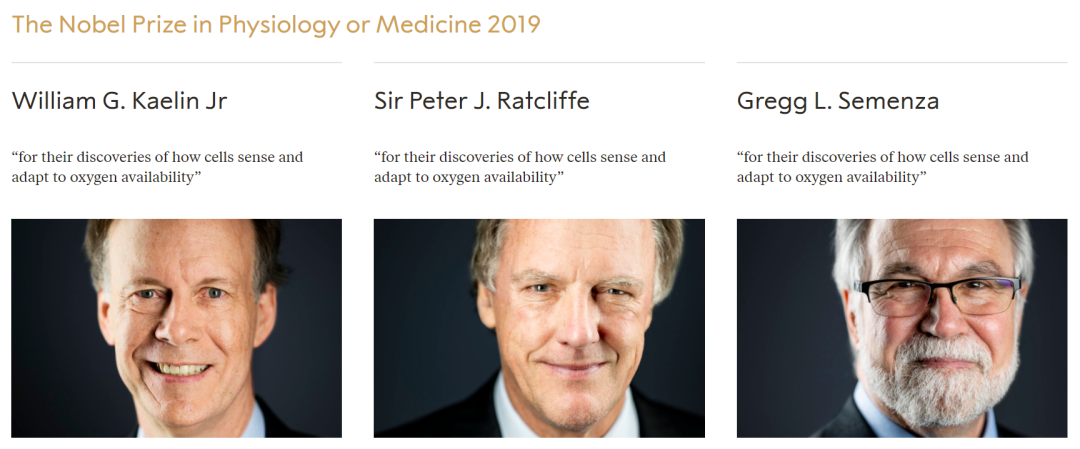
Task: View Gregg L. Semenza's portrait photo
Action: (x=902, y=328)
